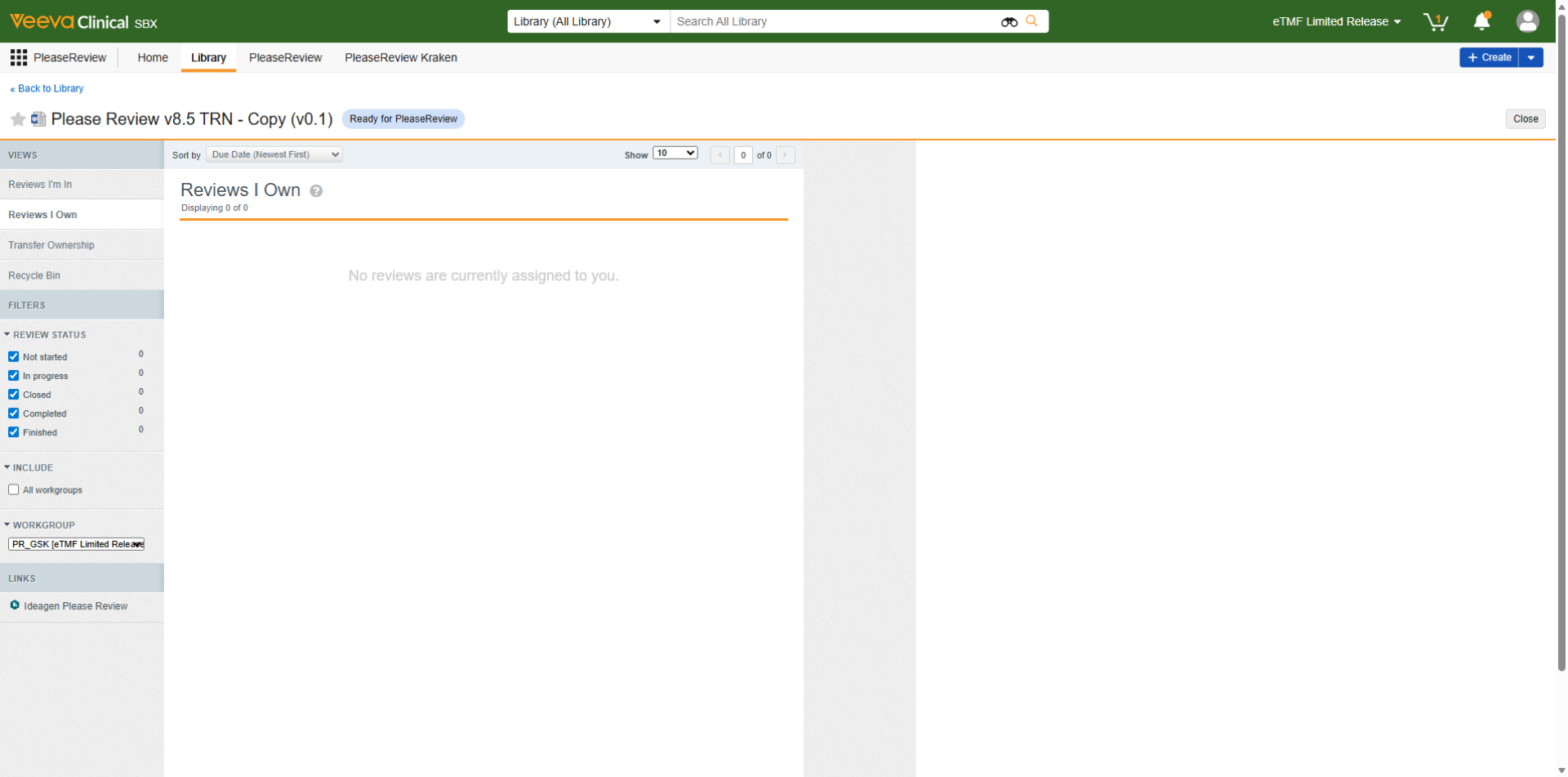Uncheck the Closed status filter
The width and height of the screenshot is (1568, 777).
click(x=14, y=395)
